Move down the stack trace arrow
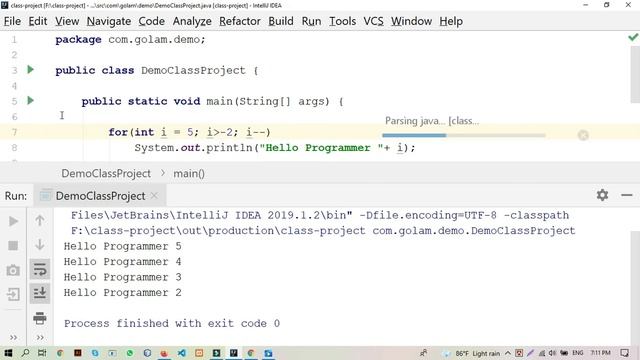The width and height of the screenshot is (640, 360). (x=40, y=245)
